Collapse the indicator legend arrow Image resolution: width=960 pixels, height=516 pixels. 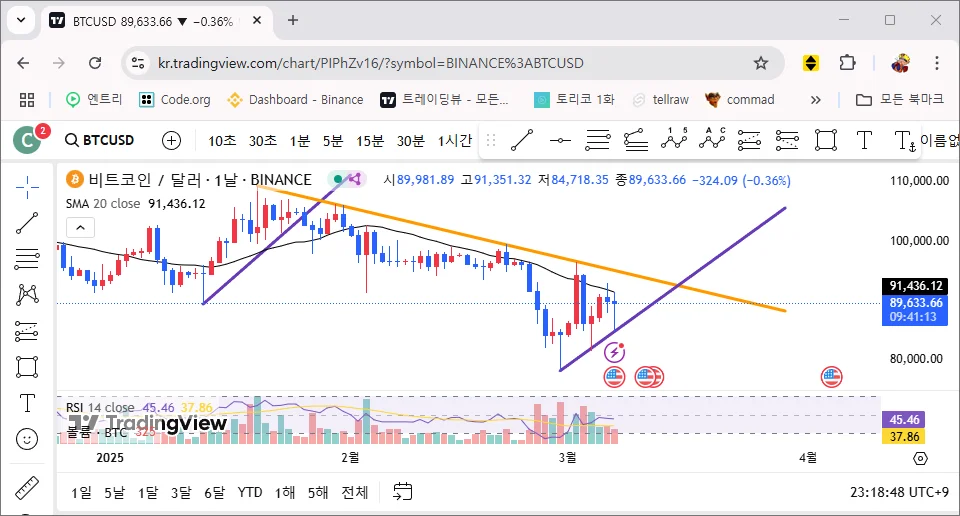(x=80, y=228)
